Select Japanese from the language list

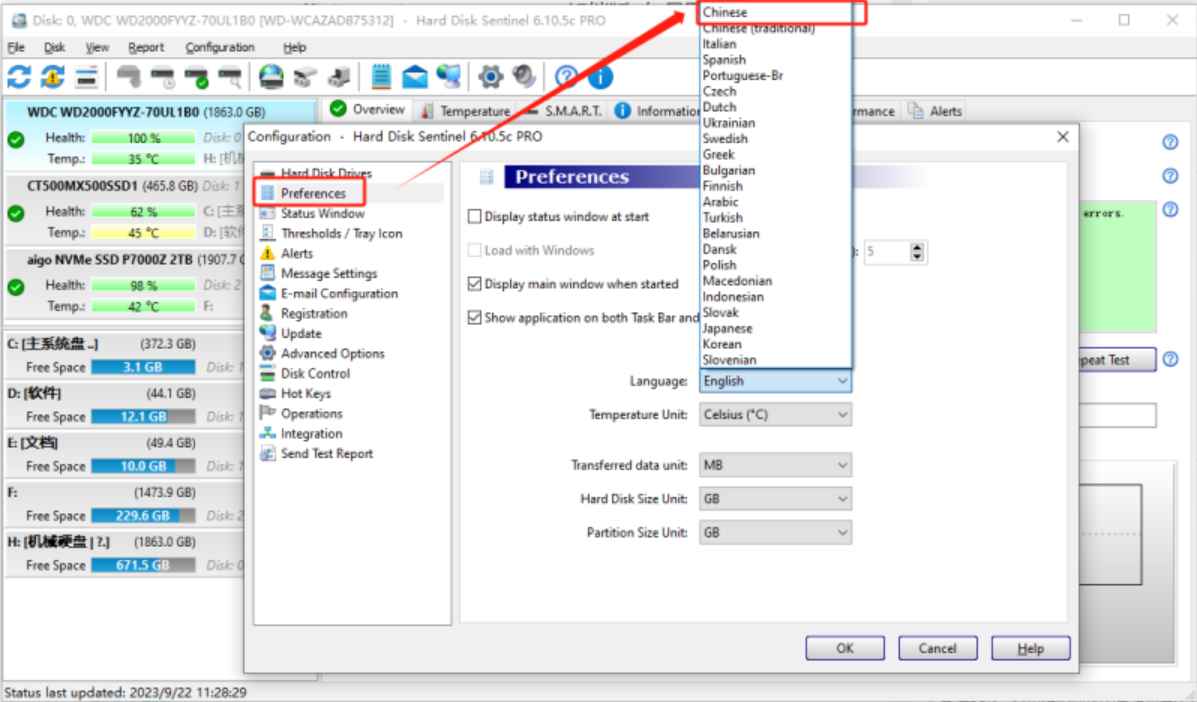point(730,328)
